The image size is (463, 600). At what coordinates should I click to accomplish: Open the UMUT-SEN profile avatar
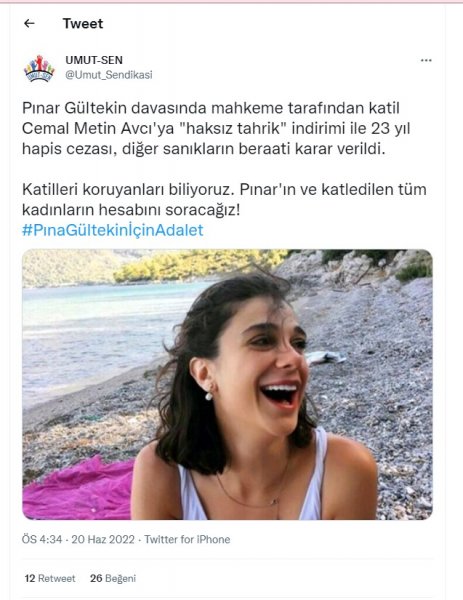(x=39, y=68)
